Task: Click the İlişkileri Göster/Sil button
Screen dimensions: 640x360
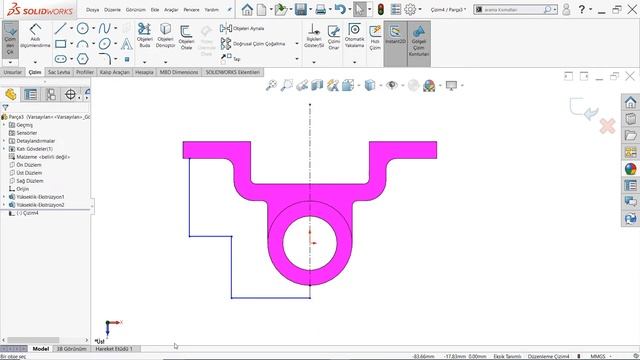Action: [314, 36]
